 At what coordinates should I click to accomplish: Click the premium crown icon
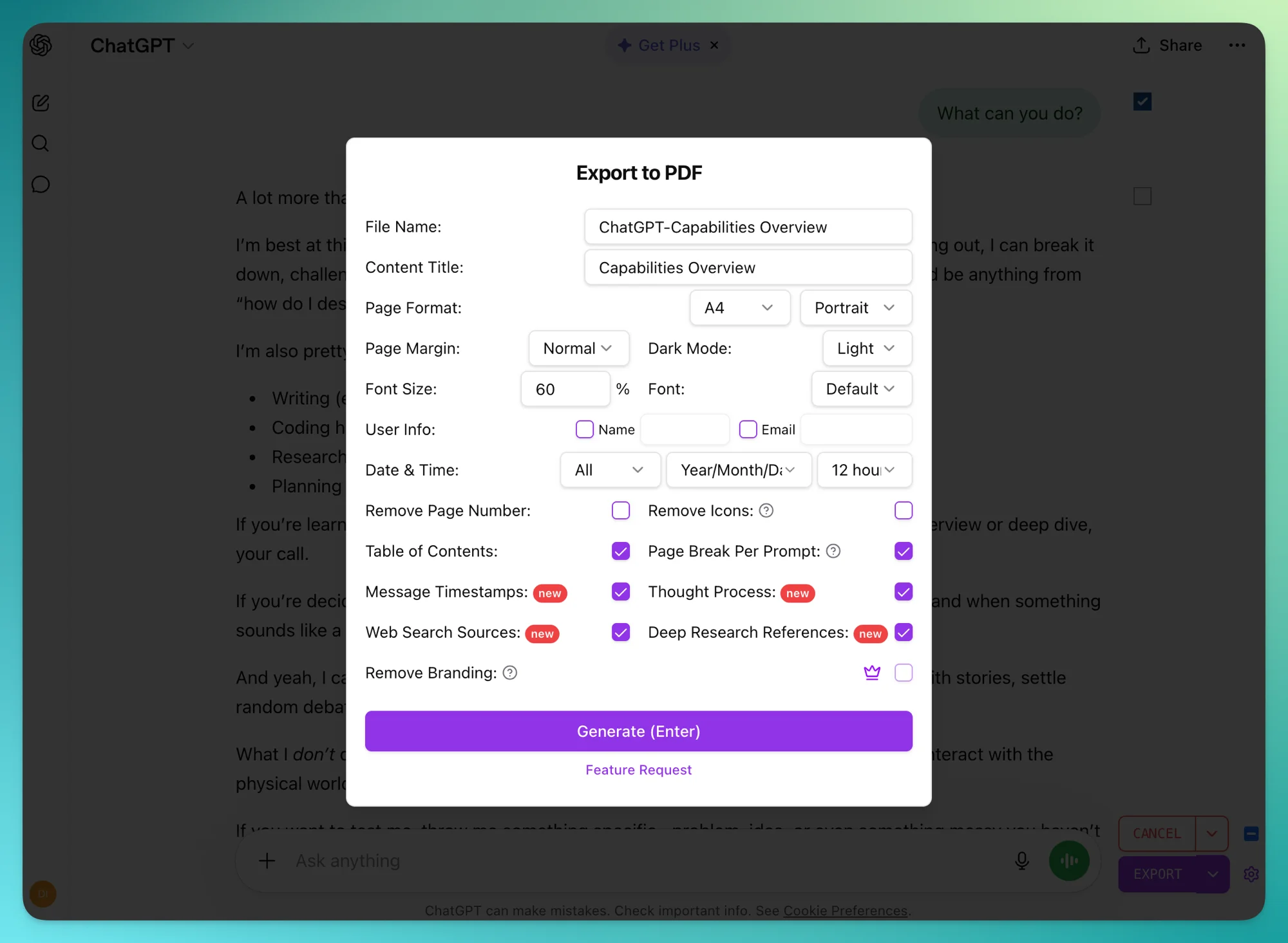tap(872, 673)
